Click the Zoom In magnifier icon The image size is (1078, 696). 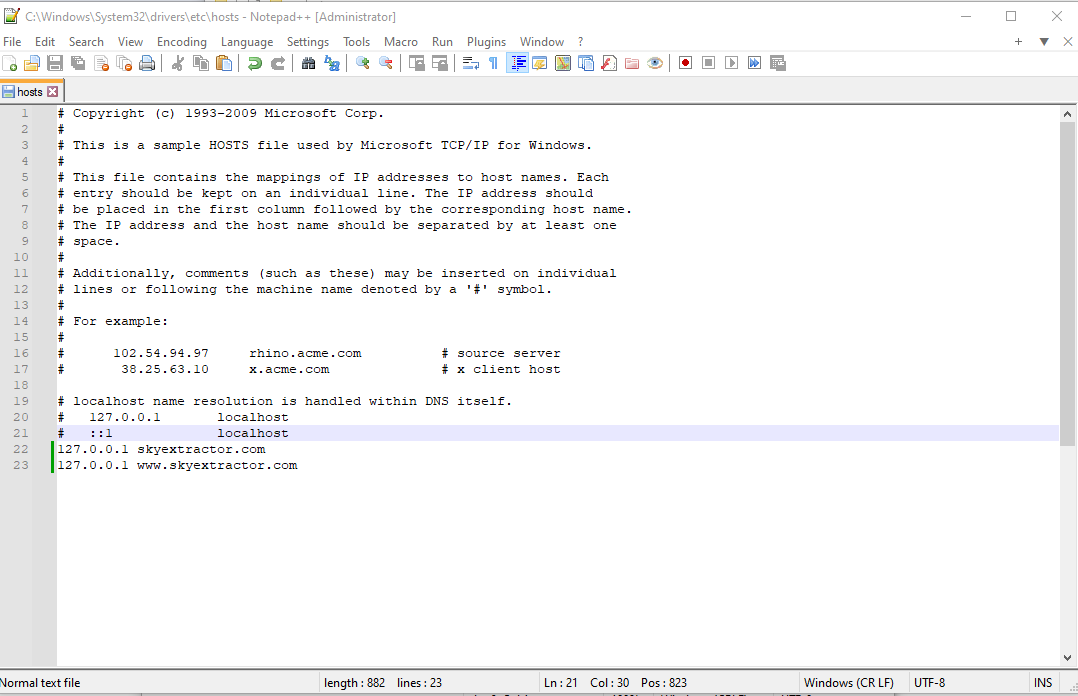click(x=362, y=63)
